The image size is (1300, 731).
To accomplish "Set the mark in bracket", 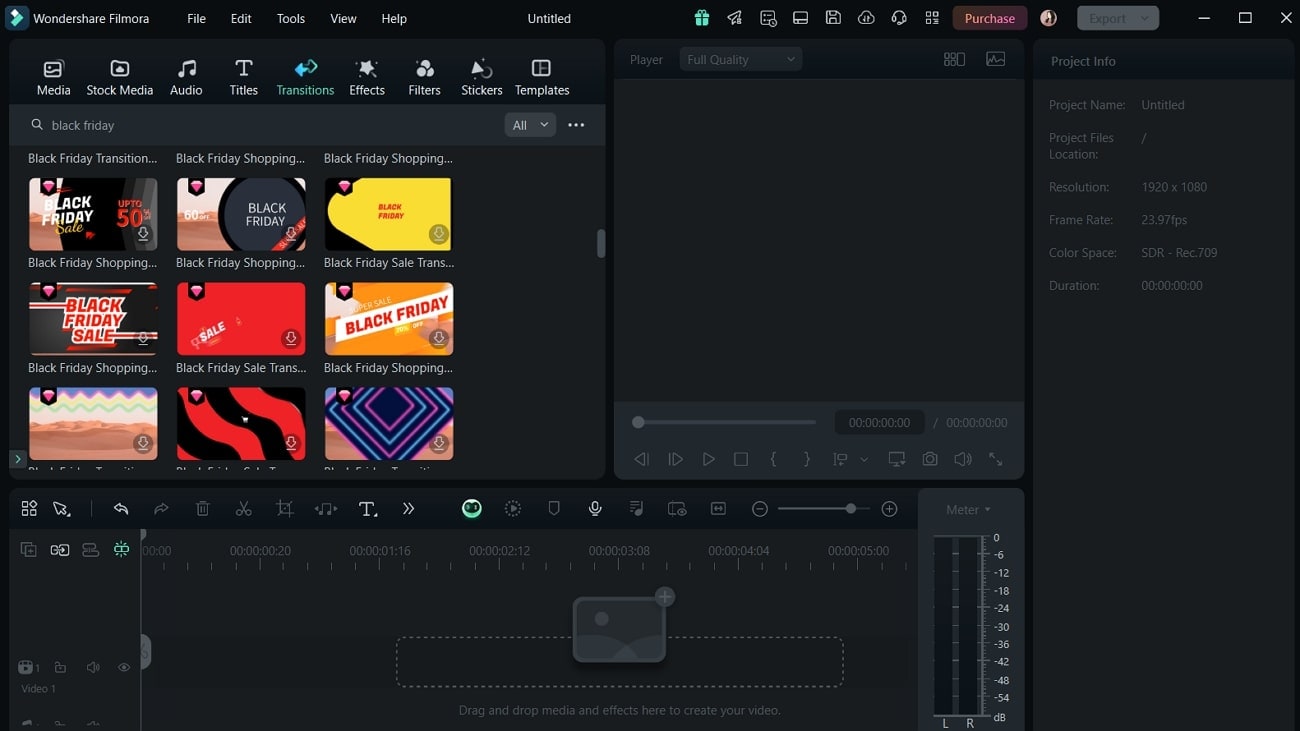I will point(773,459).
